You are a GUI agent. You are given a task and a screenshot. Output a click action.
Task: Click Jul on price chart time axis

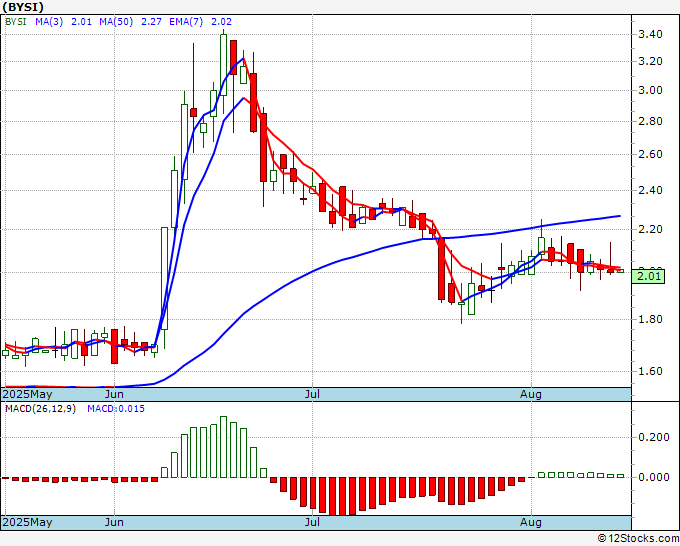(312, 395)
